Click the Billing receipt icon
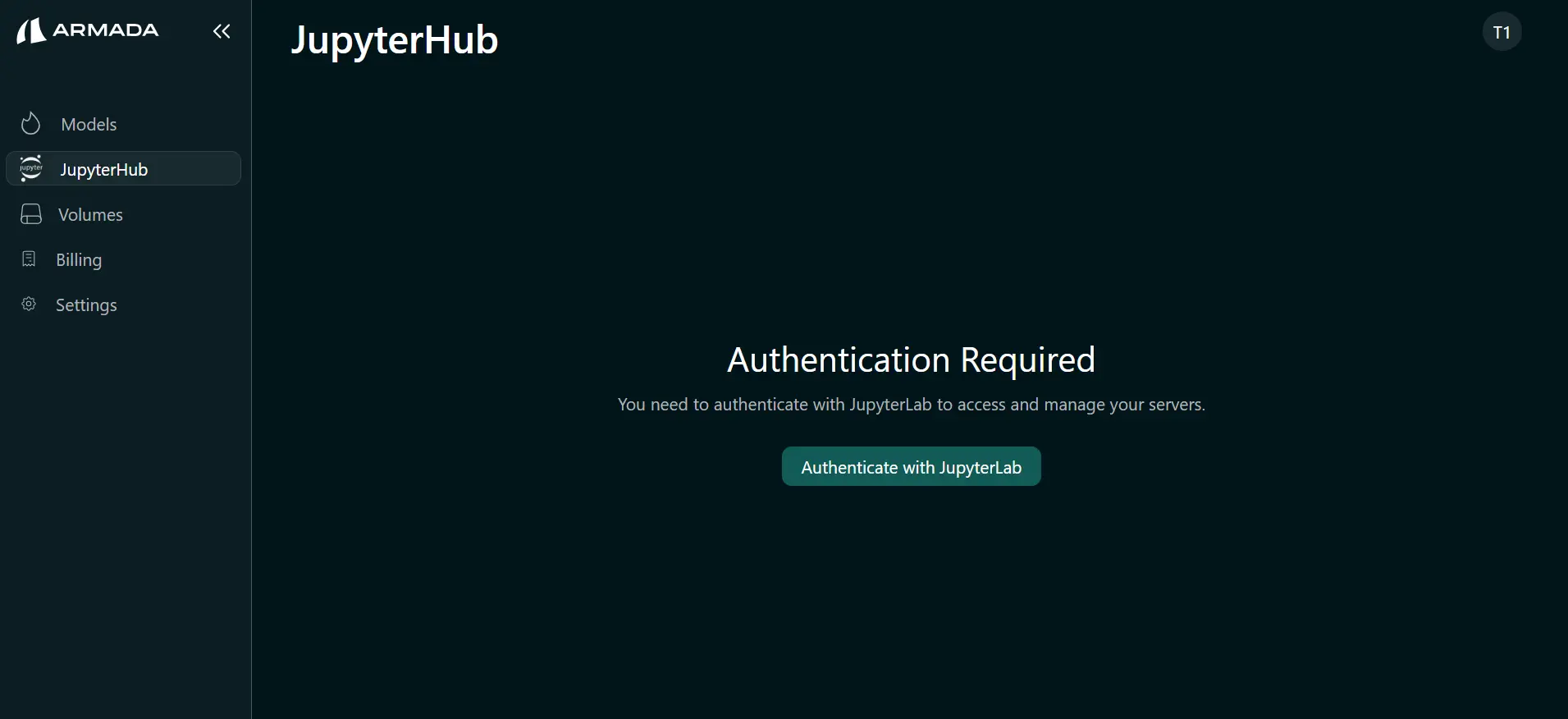 tap(29, 259)
